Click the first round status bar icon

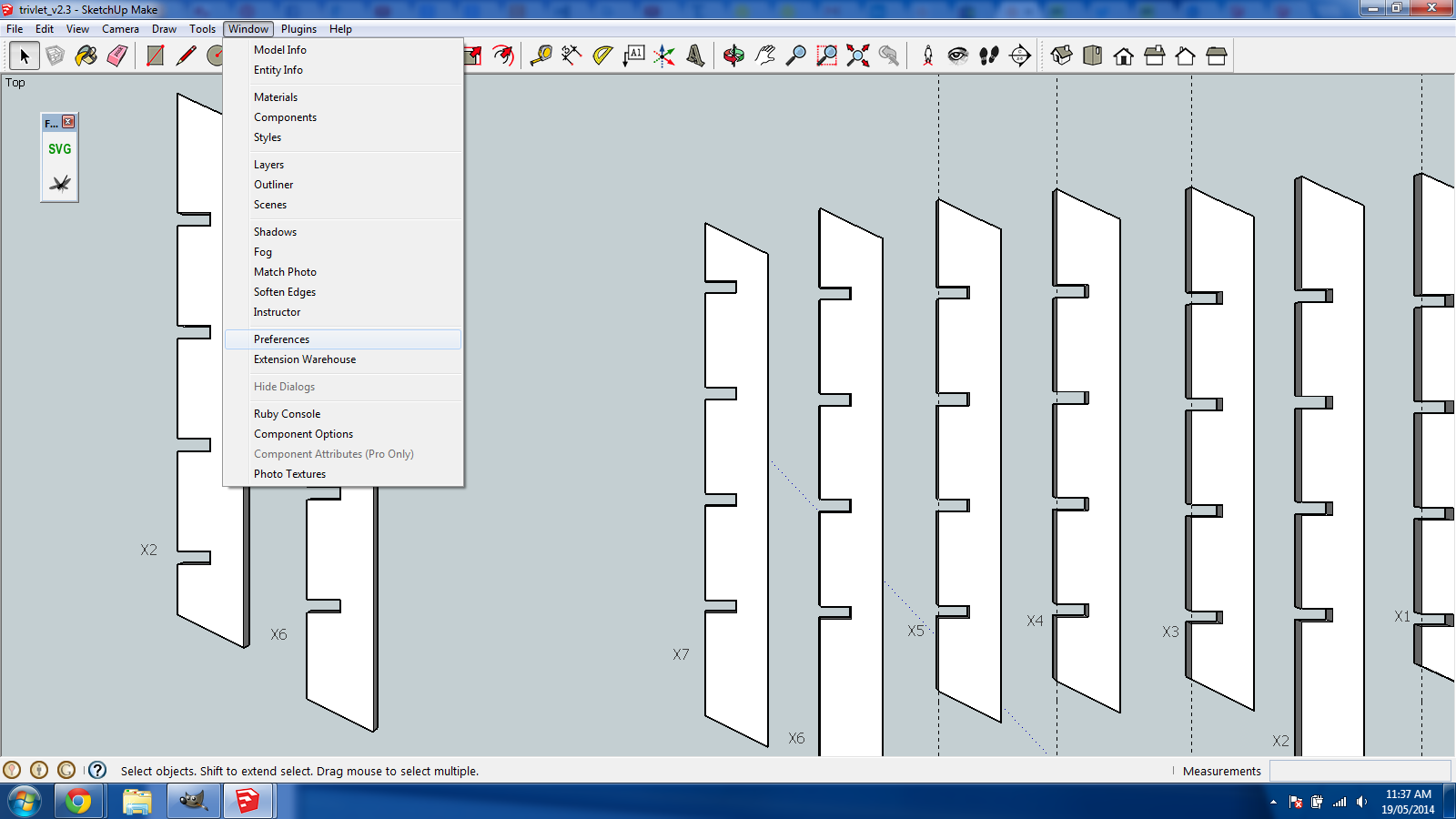(x=12, y=770)
